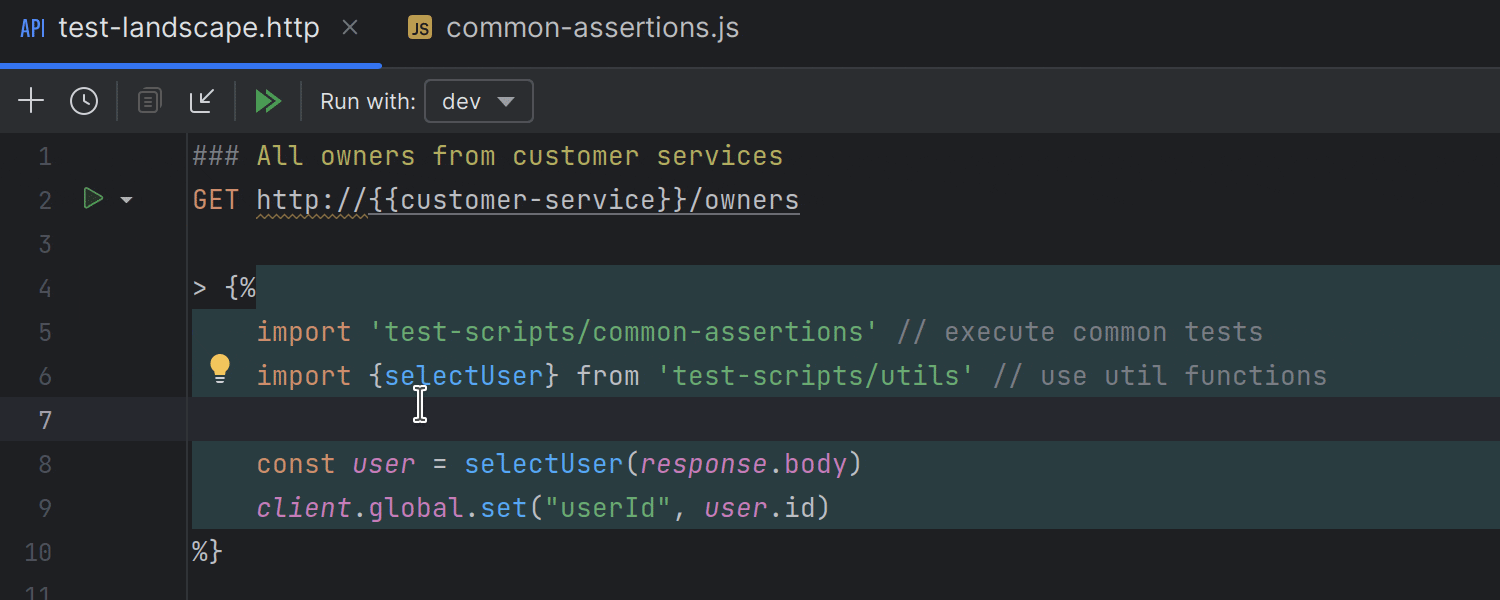This screenshot has width=1500, height=600.
Task: Click the Convert from cURL icon
Action: [202, 100]
